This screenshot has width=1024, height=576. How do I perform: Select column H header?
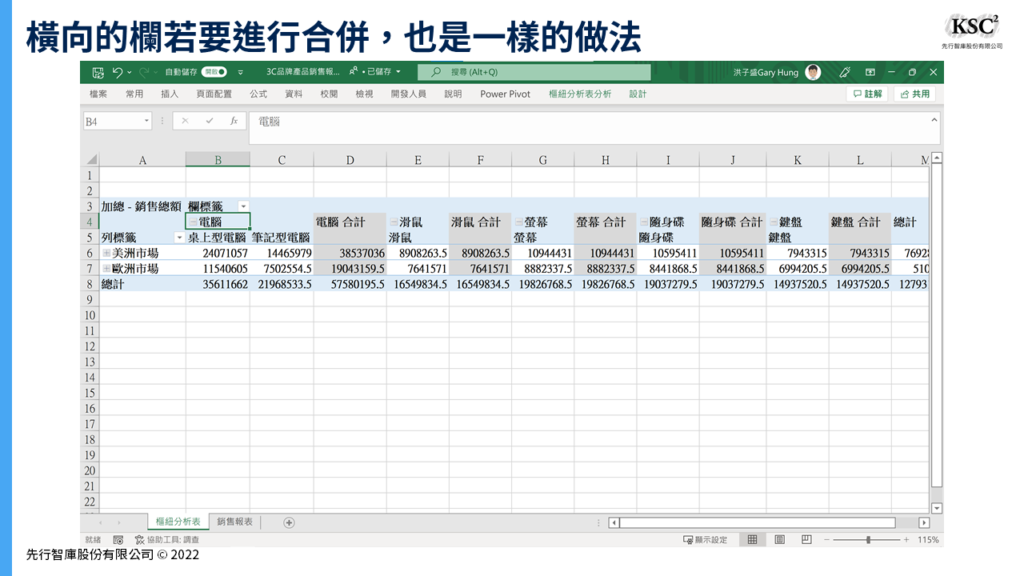pyautogui.click(x=605, y=159)
